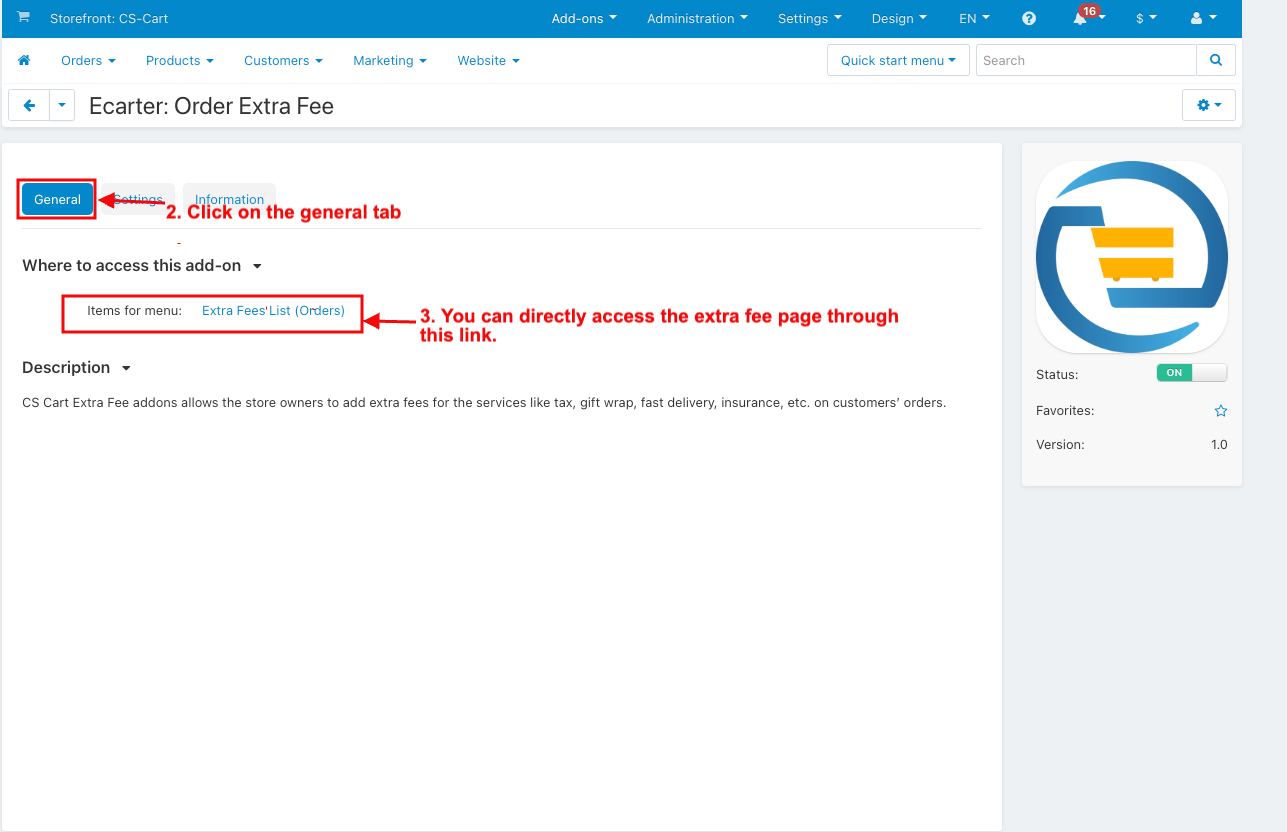1287x832 pixels.
Task: Click the search magnifier button
Action: click(x=1216, y=60)
